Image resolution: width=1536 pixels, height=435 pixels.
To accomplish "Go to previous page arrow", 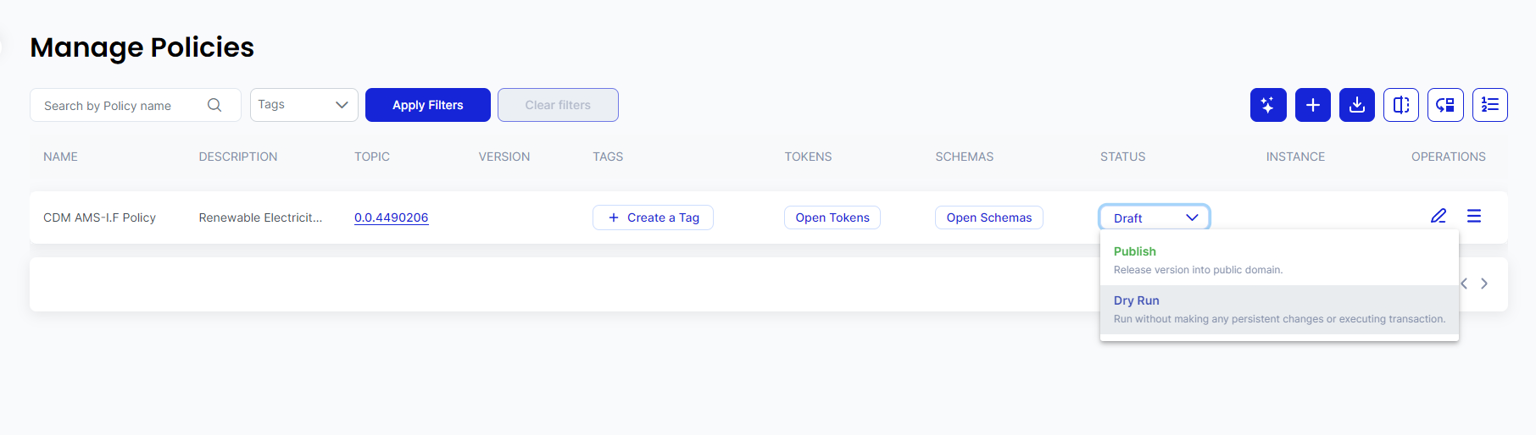I will 1464,284.
